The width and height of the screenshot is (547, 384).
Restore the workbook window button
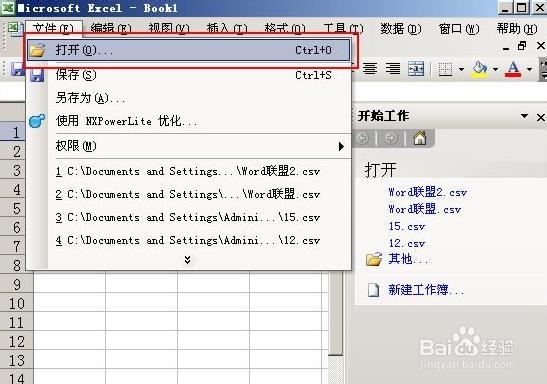pos(523,45)
